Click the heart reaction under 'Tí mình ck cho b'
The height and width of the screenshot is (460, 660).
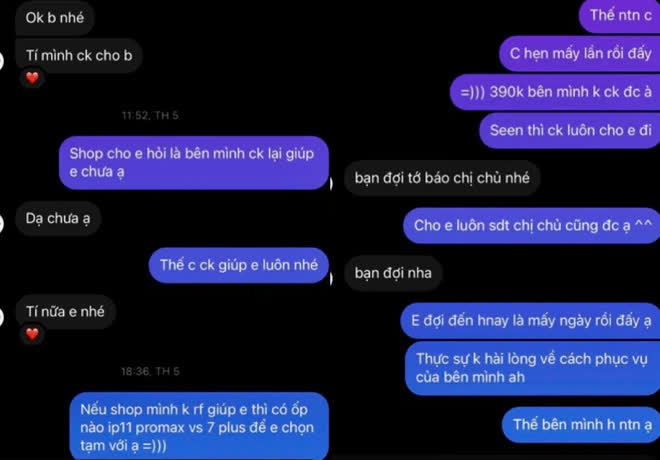[x=32, y=77]
